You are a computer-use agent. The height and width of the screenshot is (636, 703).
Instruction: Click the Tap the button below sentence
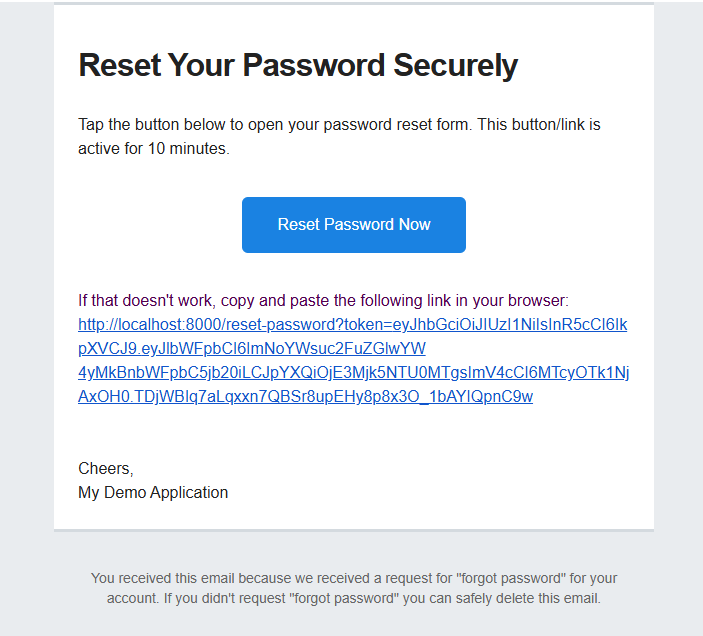[275, 125]
